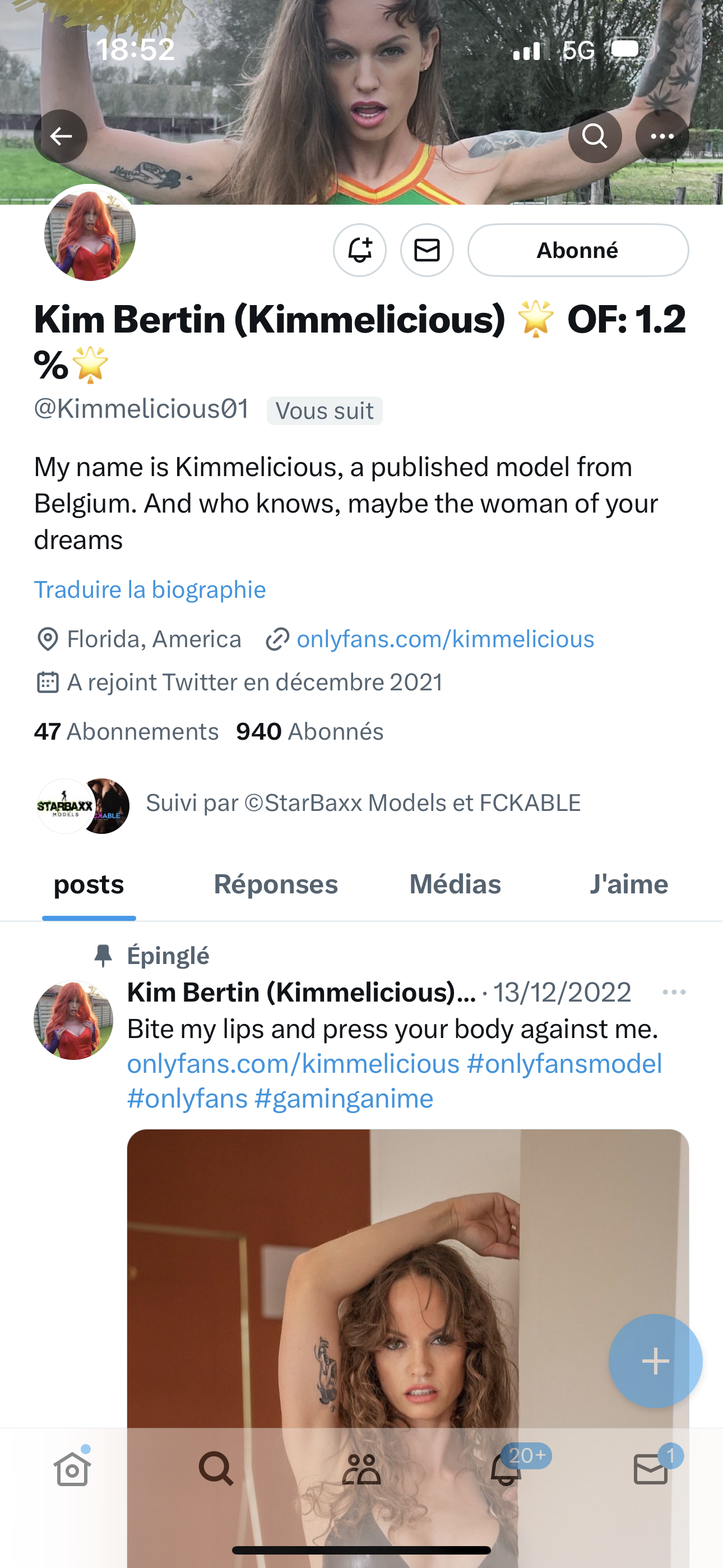Send a direct message envelope icon
Screen dimensions: 723x1568
427,250
